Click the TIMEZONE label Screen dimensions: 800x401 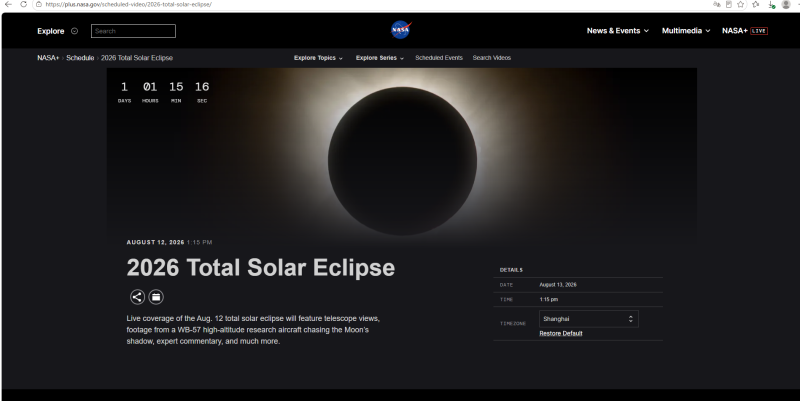coord(513,323)
